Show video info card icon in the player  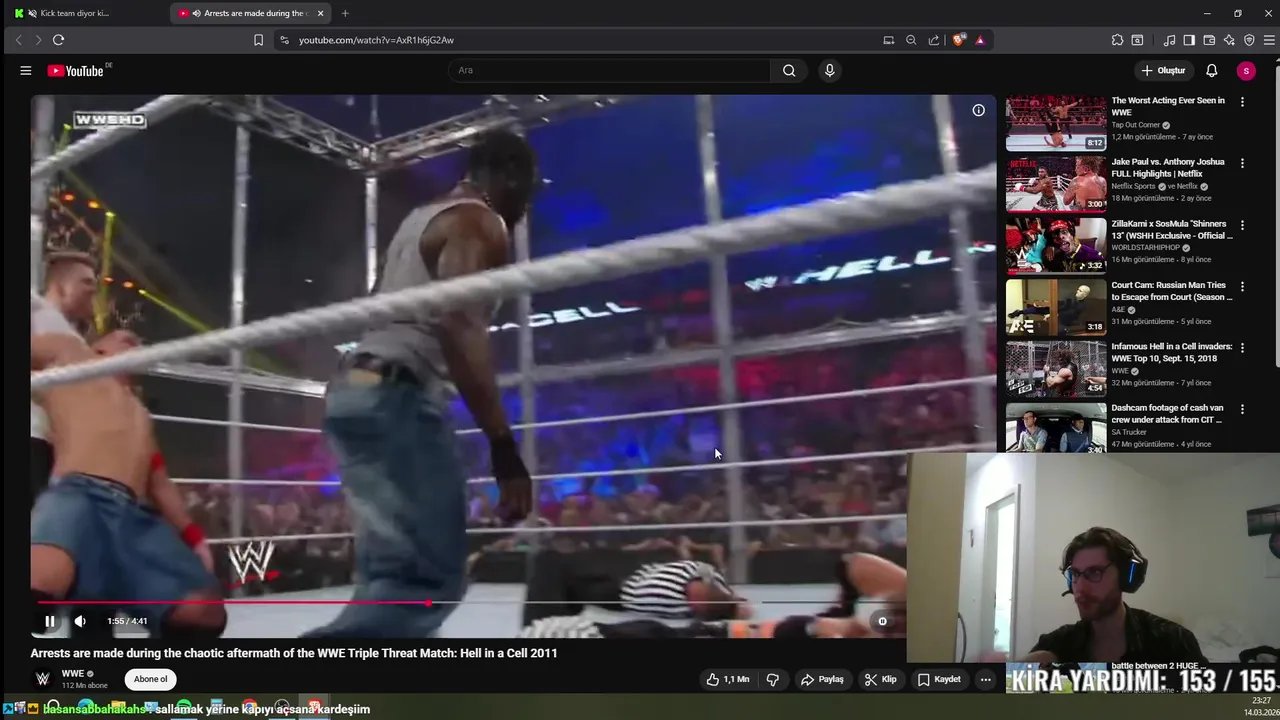978,110
